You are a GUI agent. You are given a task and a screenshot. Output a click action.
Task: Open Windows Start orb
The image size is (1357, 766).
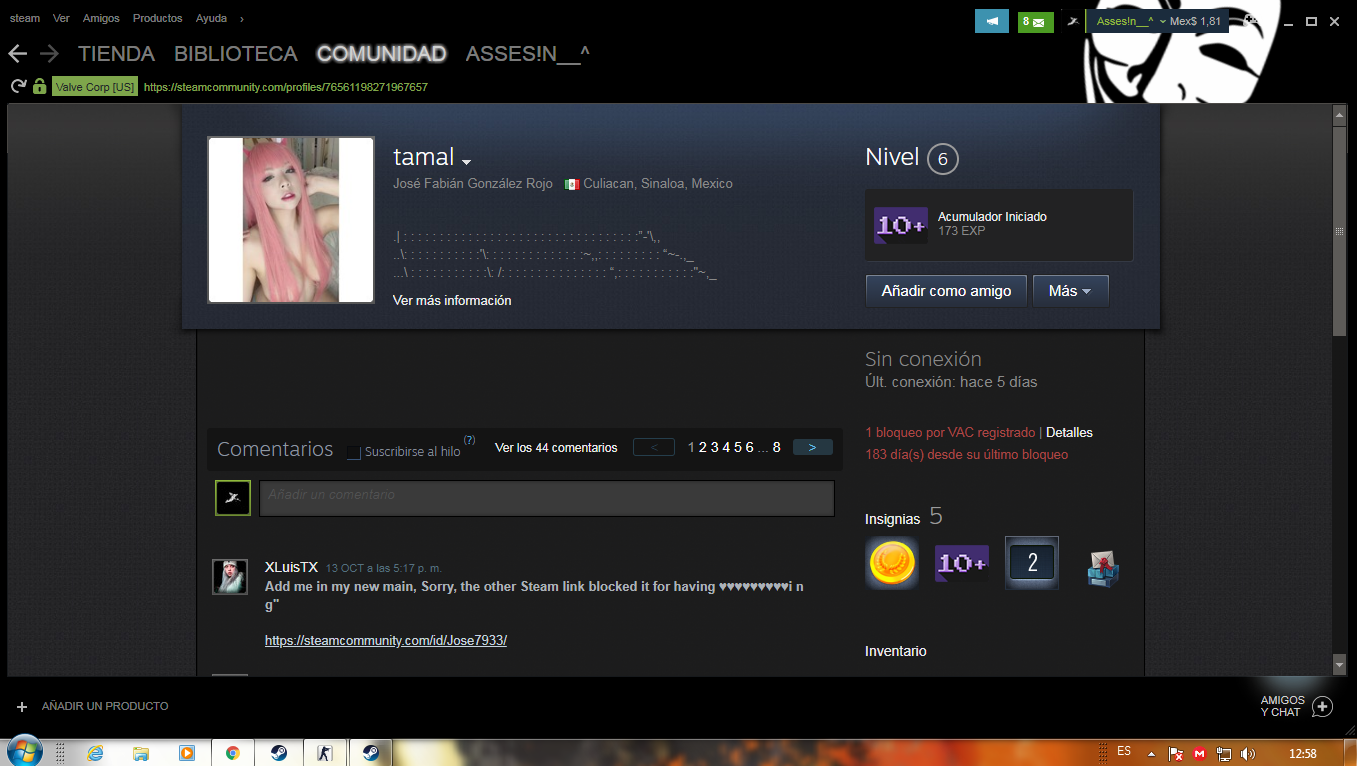pyautogui.click(x=23, y=752)
